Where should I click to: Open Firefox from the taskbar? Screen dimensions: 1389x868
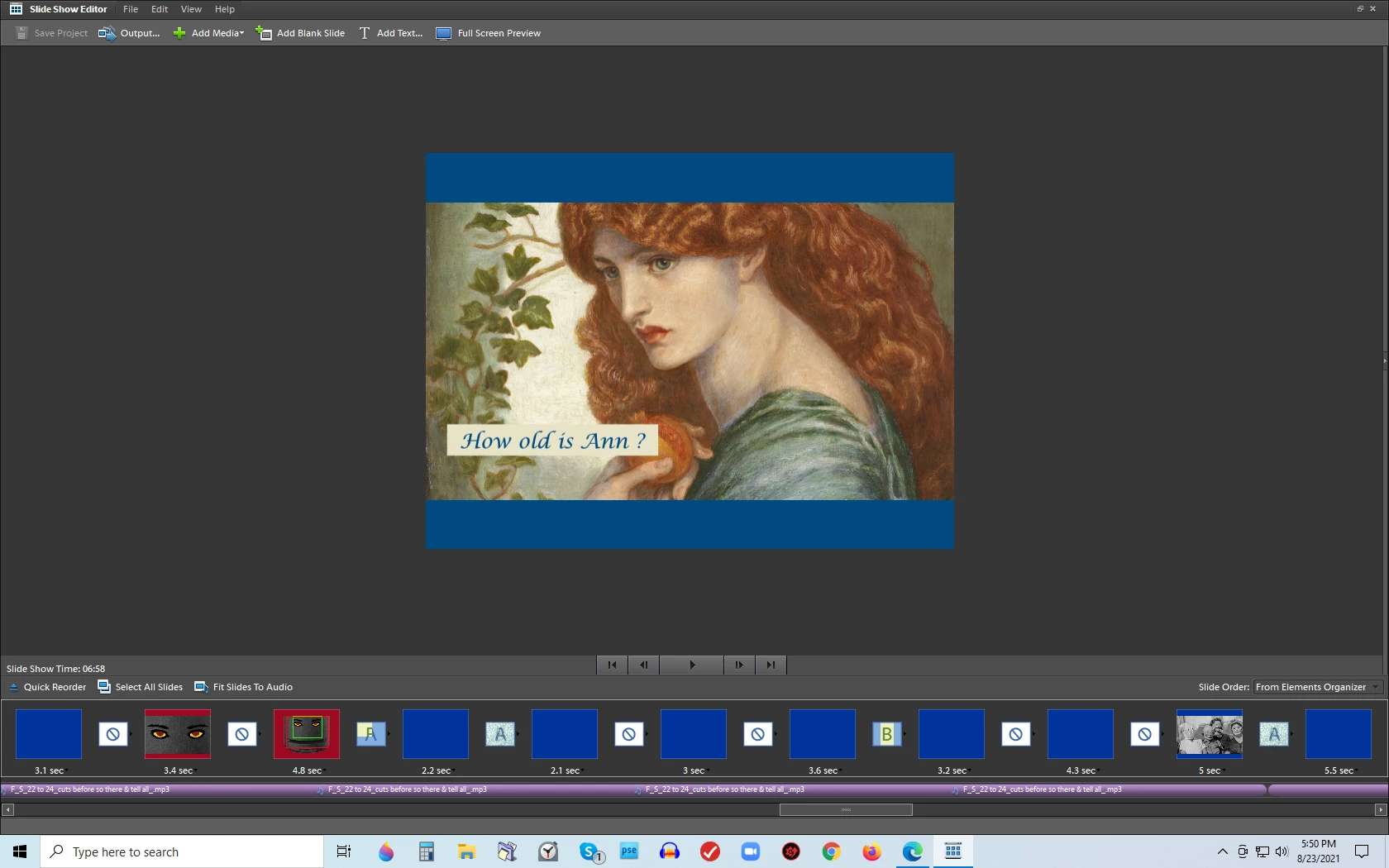click(872, 851)
